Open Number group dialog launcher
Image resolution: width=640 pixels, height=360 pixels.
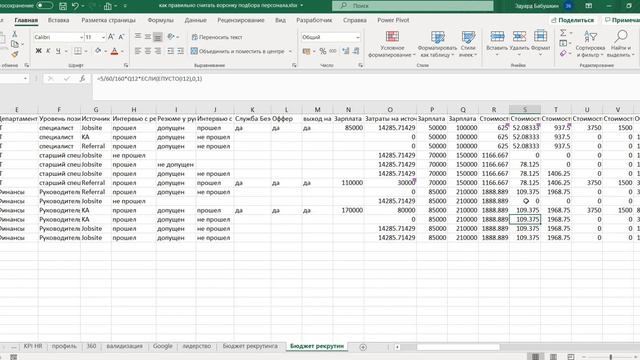pos(360,65)
